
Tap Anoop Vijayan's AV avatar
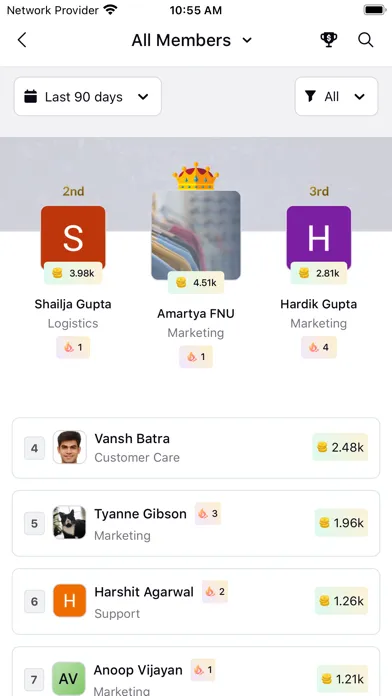[69, 679]
